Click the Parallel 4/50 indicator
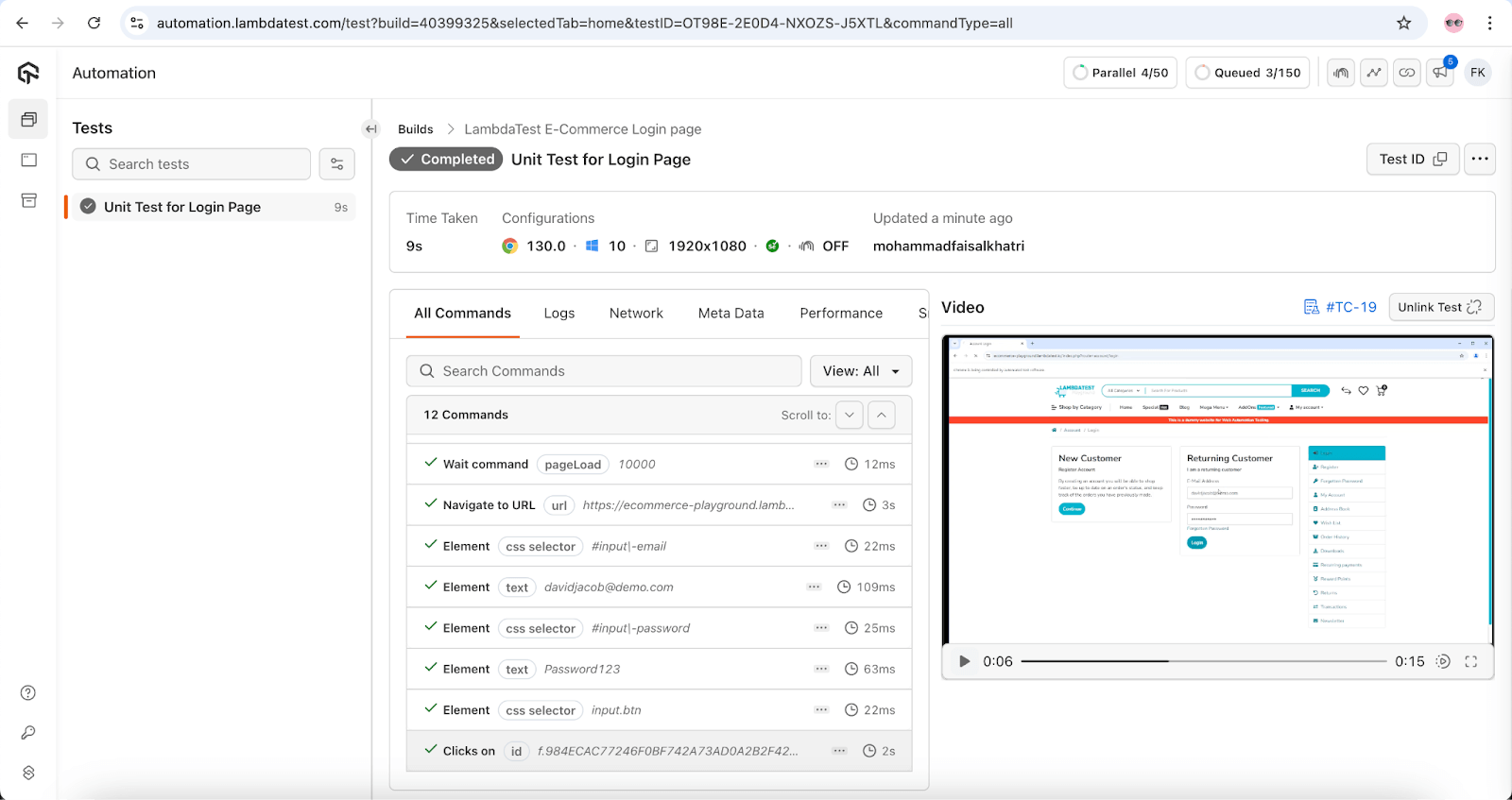 (x=1120, y=73)
